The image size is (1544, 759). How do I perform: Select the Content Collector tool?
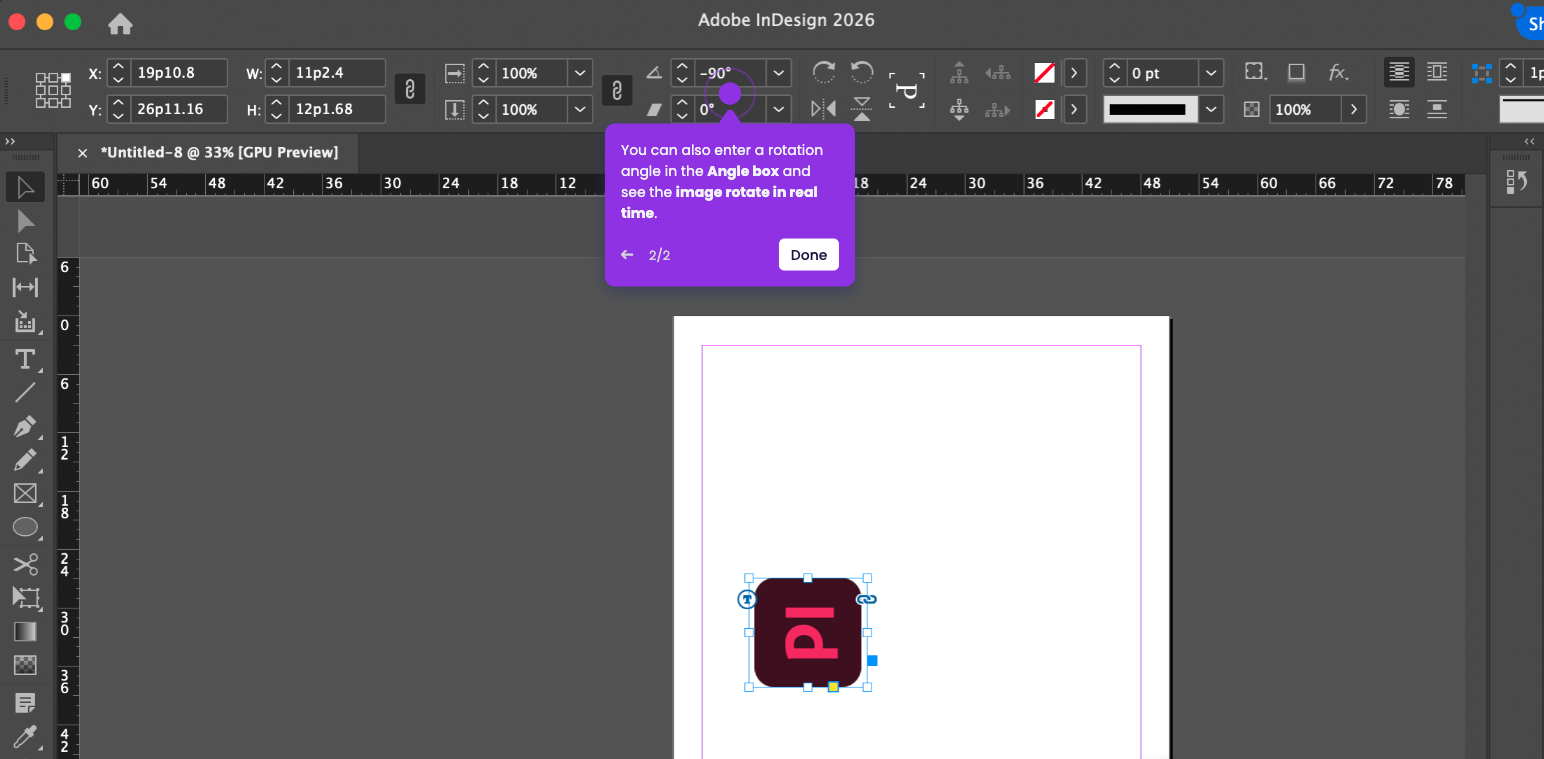[26, 323]
